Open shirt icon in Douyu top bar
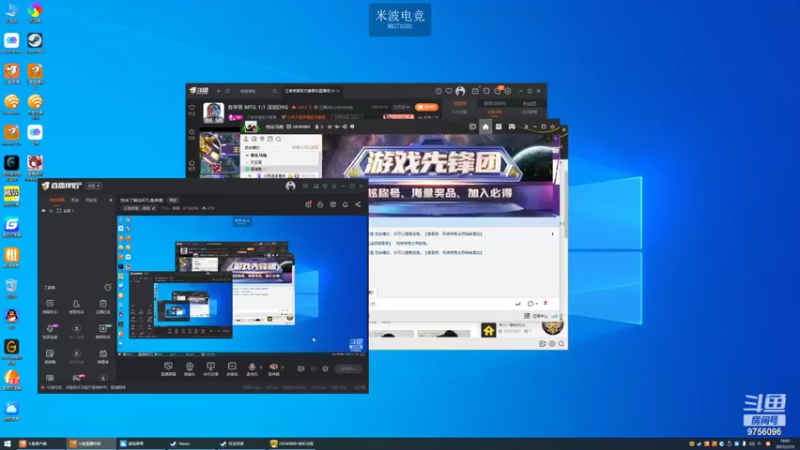This screenshot has height=450, width=800. pos(486,91)
